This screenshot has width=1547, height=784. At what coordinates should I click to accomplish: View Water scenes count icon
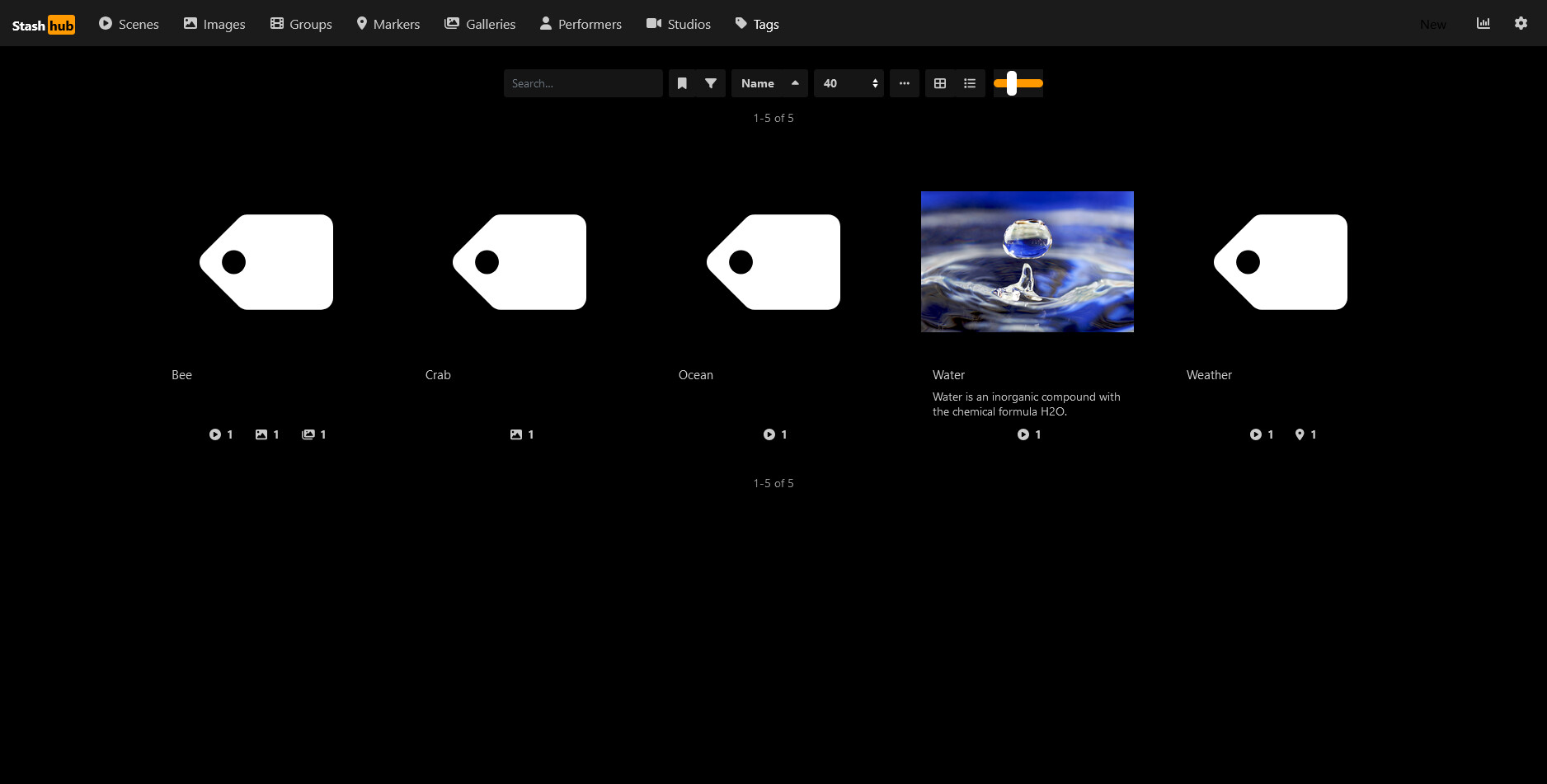(x=1029, y=434)
